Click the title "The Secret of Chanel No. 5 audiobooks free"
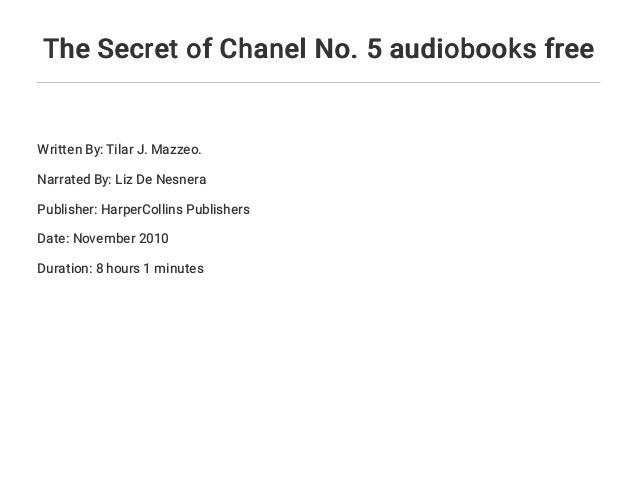The image size is (638, 479). pyautogui.click(x=319, y=48)
